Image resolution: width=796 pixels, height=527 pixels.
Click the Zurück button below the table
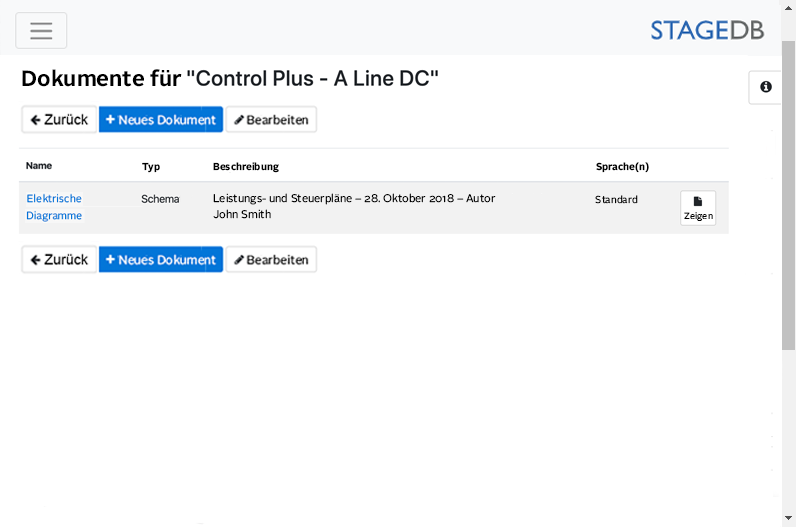pyautogui.click(x=59, y=260)
